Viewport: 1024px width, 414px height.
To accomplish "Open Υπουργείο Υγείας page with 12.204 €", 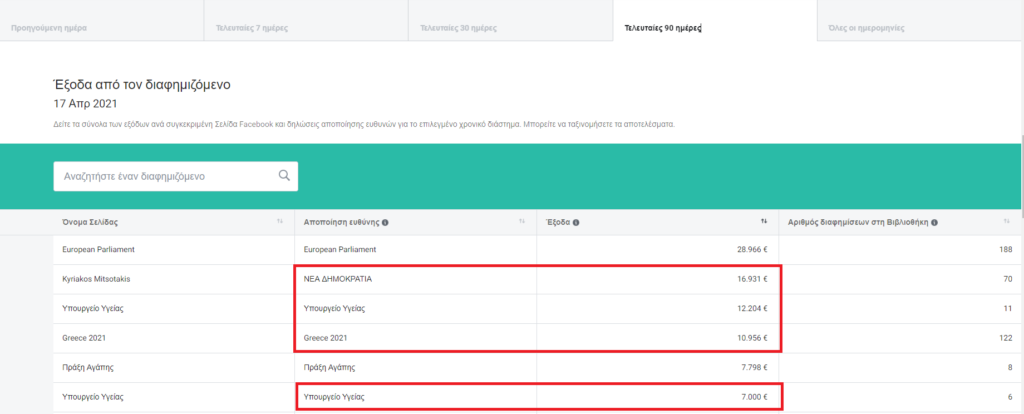I will 92,309.
